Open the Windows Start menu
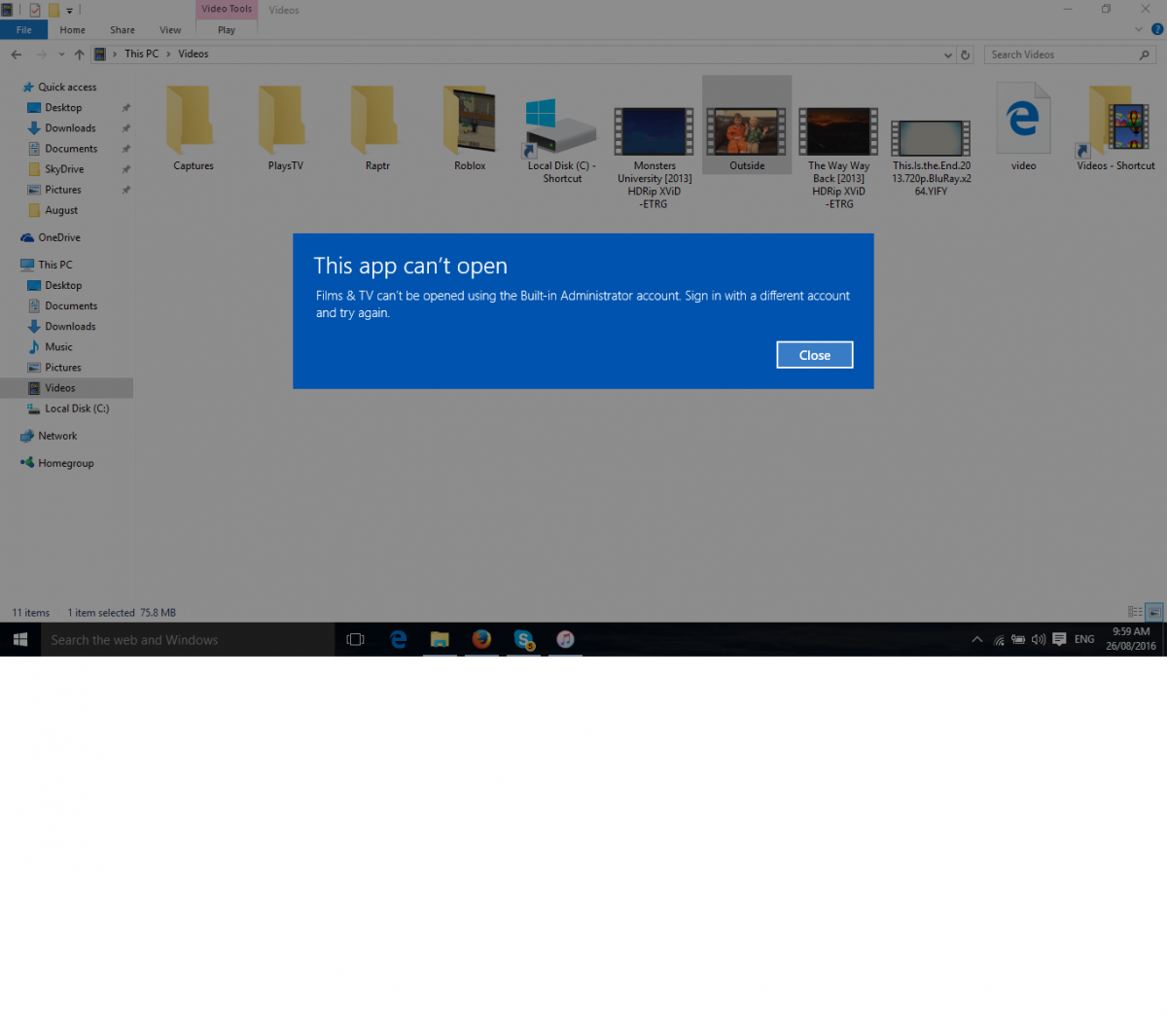Image resolution: width=1167 pixels, height=1036 pixels. tap(20, 639)
